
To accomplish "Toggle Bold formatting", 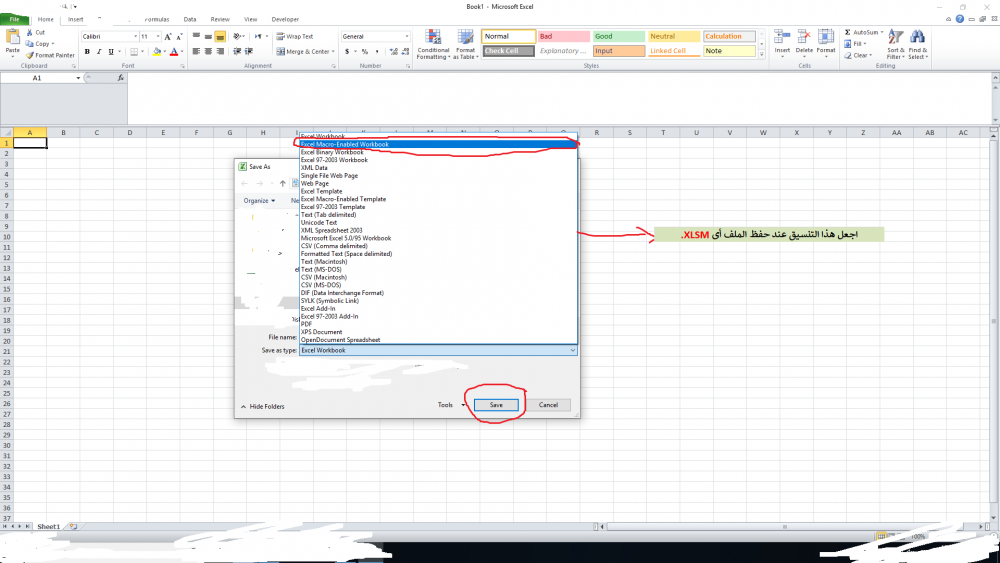I will [87, 52].
